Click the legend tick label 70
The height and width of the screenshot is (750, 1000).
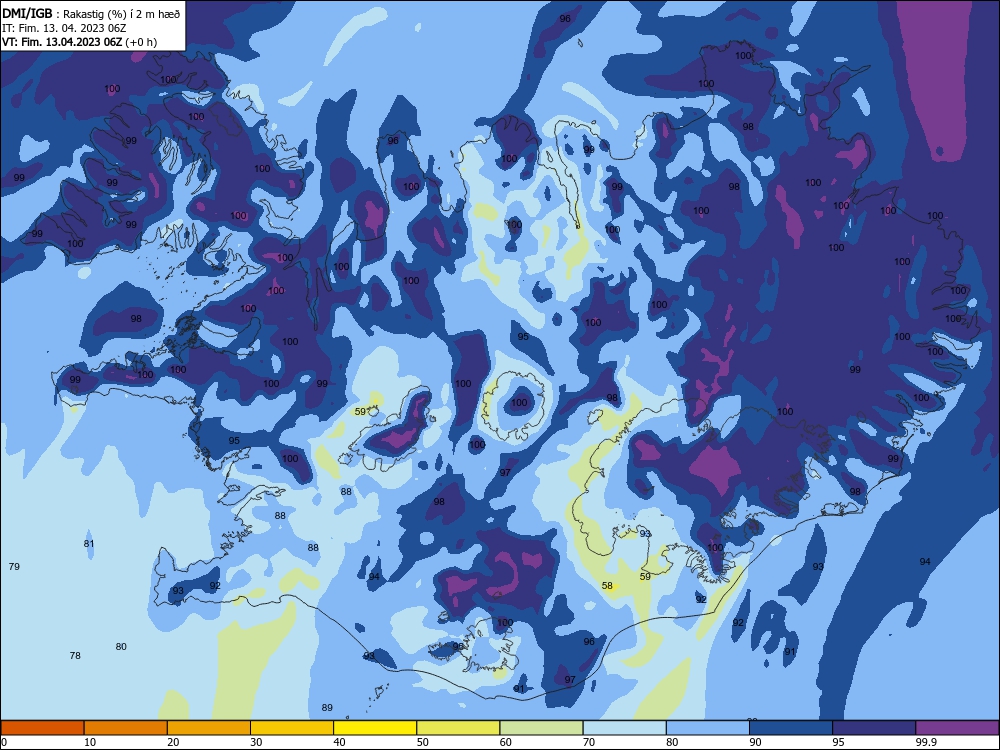[x=589, y=742]
